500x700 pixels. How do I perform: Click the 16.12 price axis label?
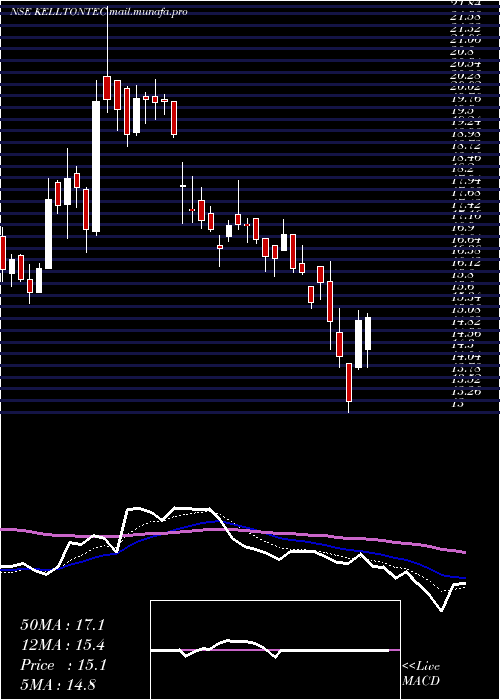pos(465,263)
